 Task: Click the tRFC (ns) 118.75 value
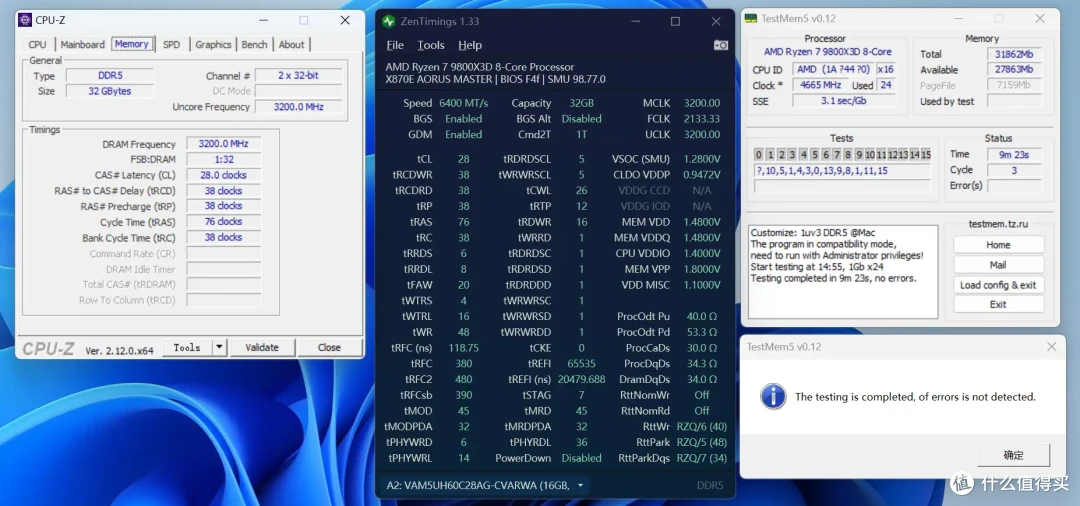[464, 348]
